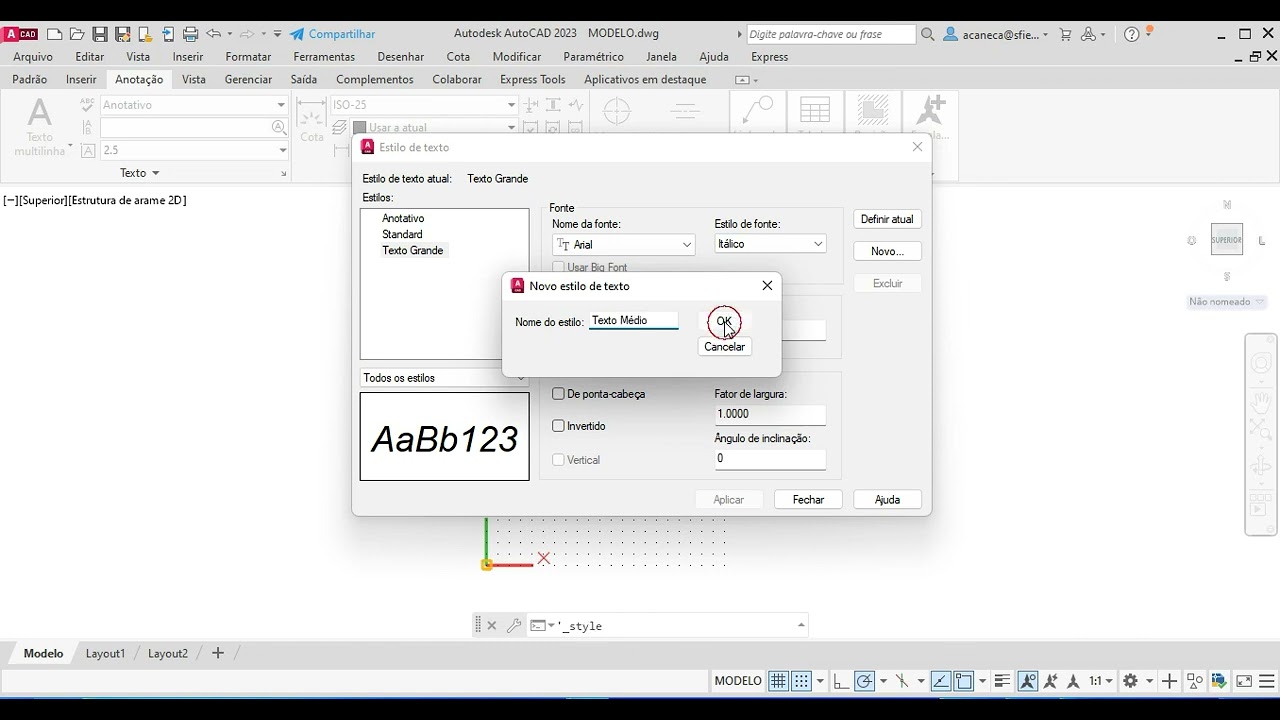Click the search magnifier icon in title bar
This screenshot has width=1280, height=720.
click(x=928, y=34)
